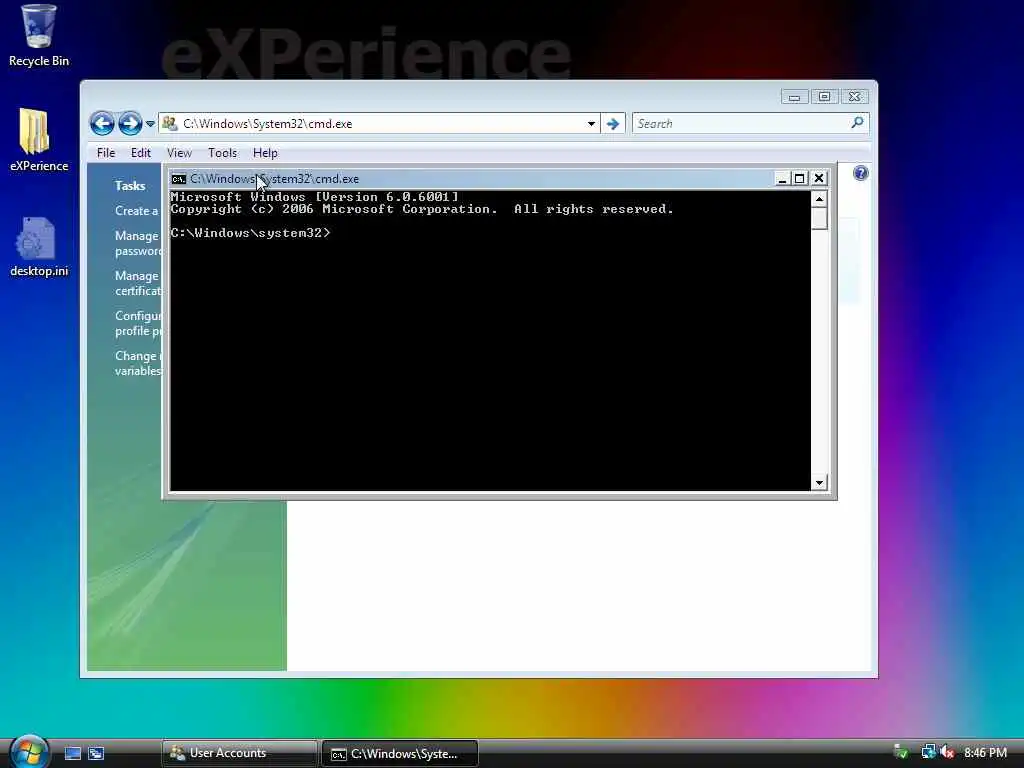Image resolution: width=1024 pixels, height=768 pixels.
Task: Open the Windows Start orb
Action: (x=29, y=752)
